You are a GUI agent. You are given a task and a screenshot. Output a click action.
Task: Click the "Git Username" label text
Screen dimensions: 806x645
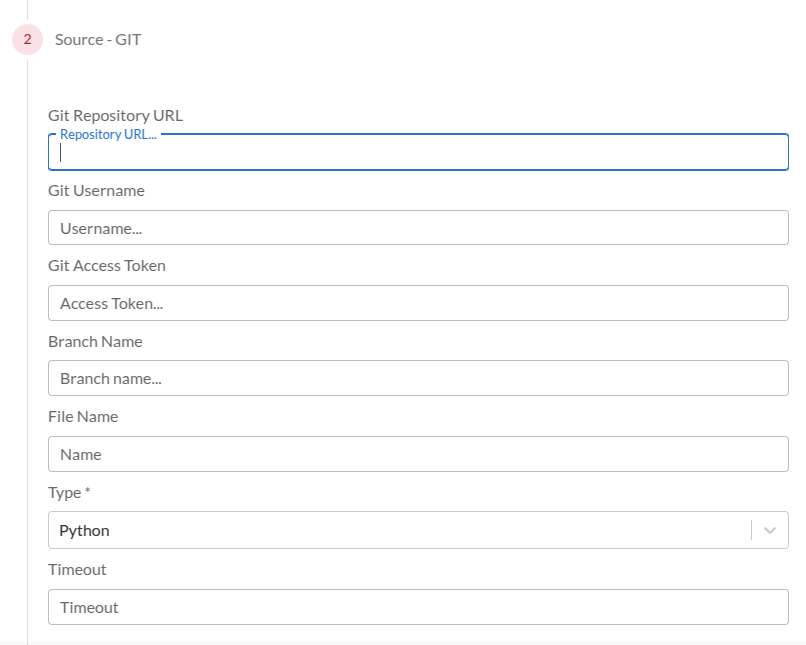[96, 190]
